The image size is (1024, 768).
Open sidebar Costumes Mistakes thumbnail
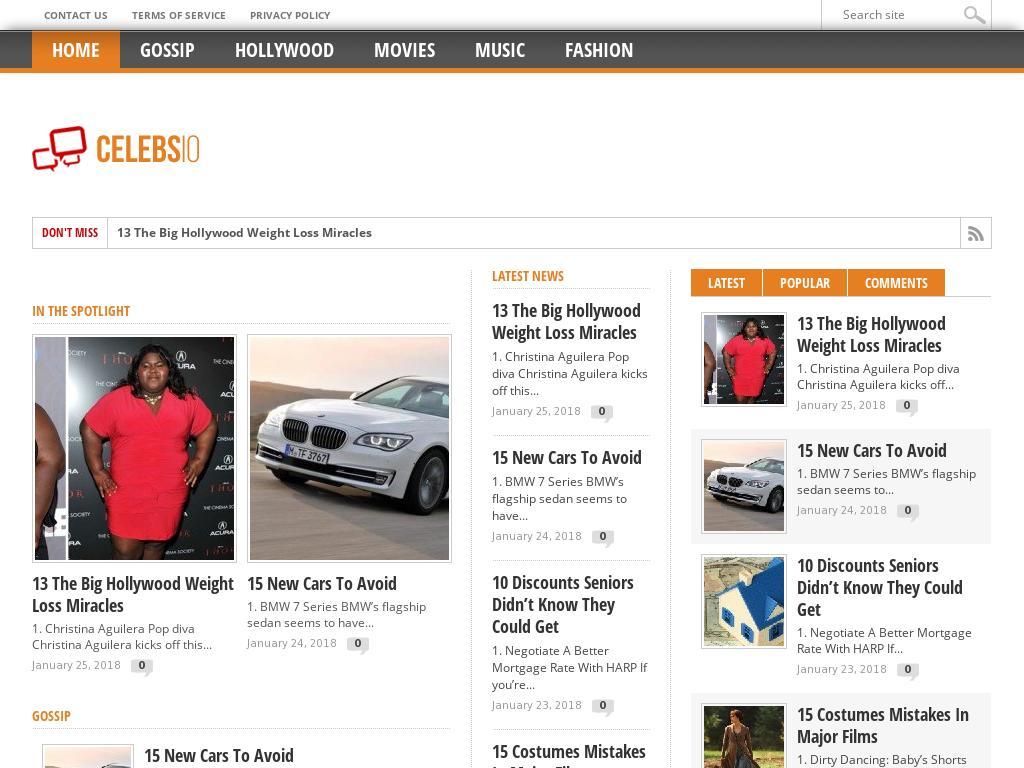[x=744, y=736]
